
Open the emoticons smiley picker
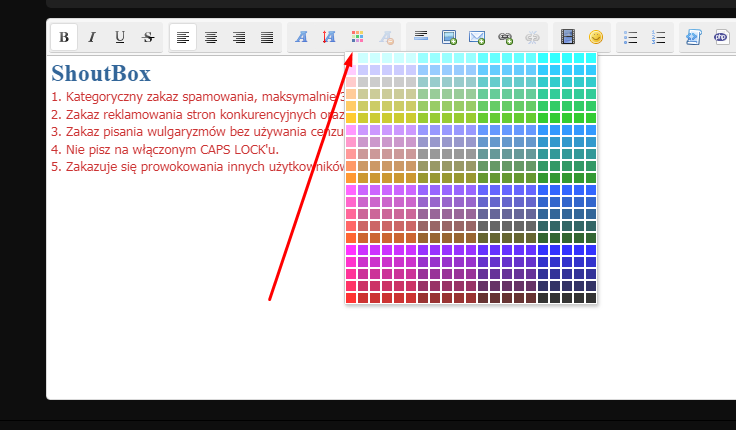point(596,37)
